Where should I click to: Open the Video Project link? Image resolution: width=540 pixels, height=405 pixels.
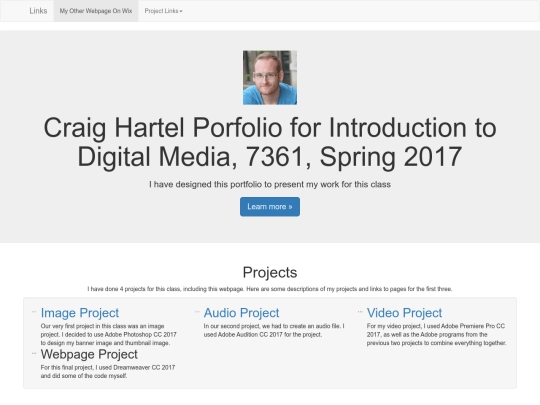[404, 313]
